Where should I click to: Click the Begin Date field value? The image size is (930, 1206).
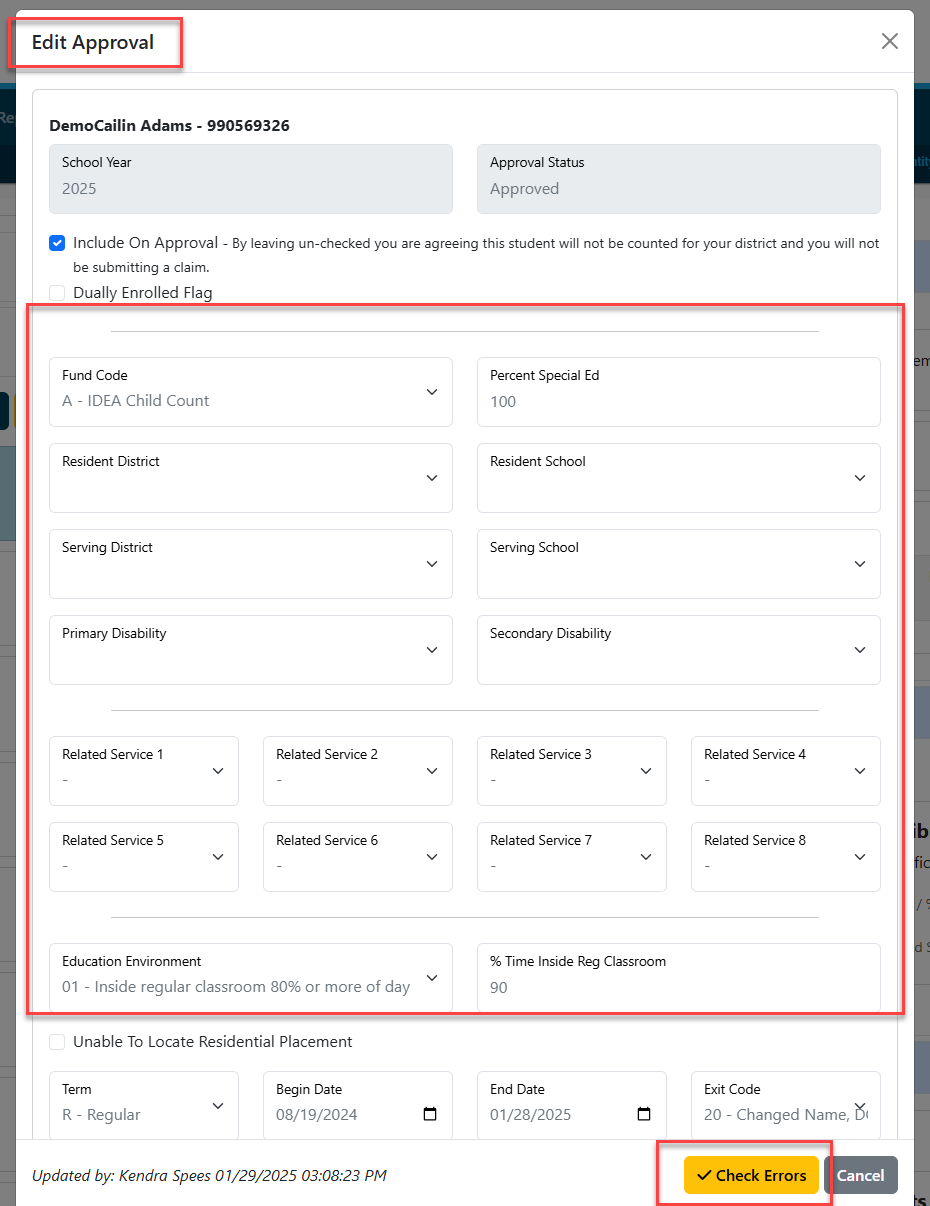pyautogui.click(x=317, y=1114)
